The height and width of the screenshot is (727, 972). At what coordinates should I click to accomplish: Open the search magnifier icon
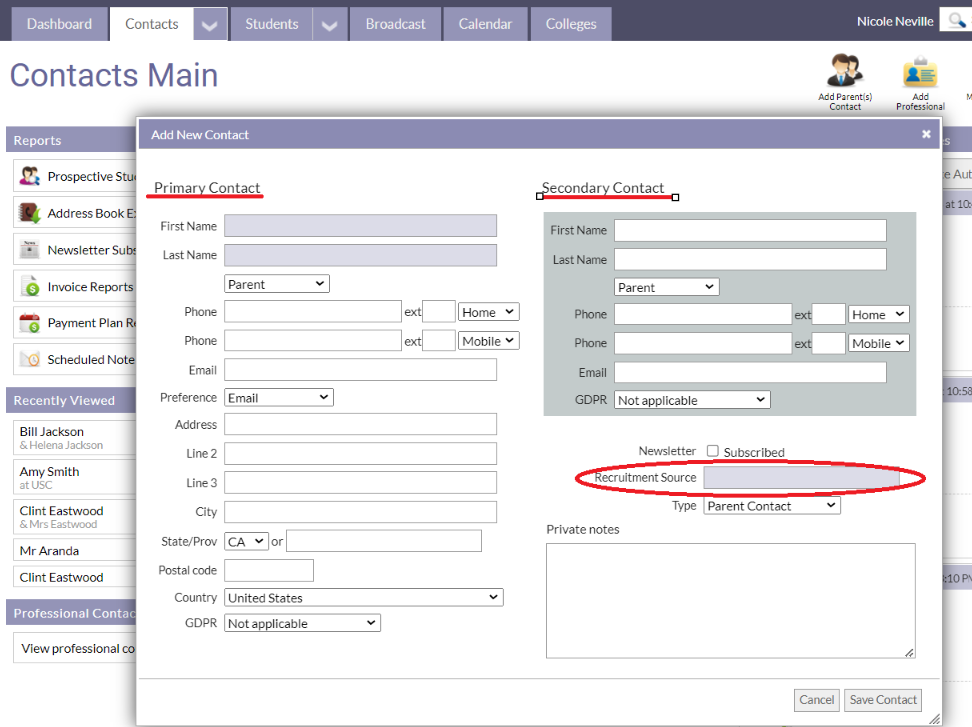pos(957,20)
